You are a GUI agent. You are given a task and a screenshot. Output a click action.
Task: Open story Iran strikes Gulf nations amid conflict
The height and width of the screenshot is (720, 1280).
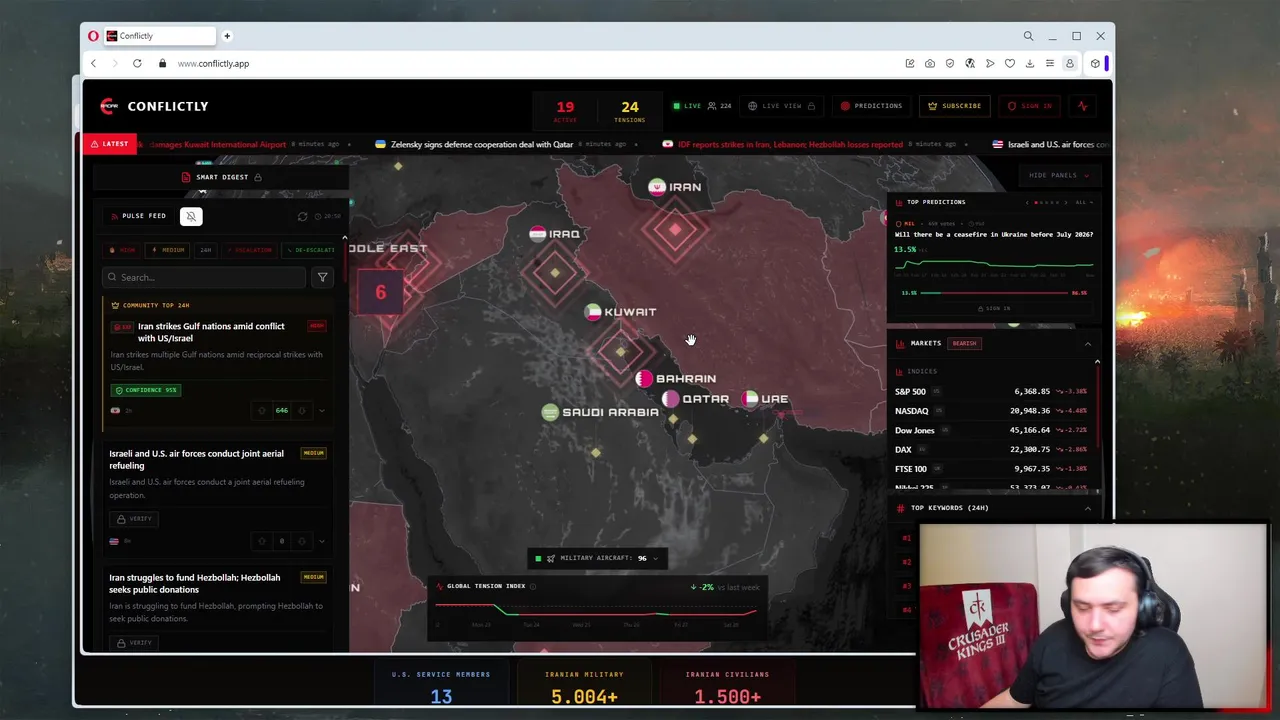tap(211, 332)
